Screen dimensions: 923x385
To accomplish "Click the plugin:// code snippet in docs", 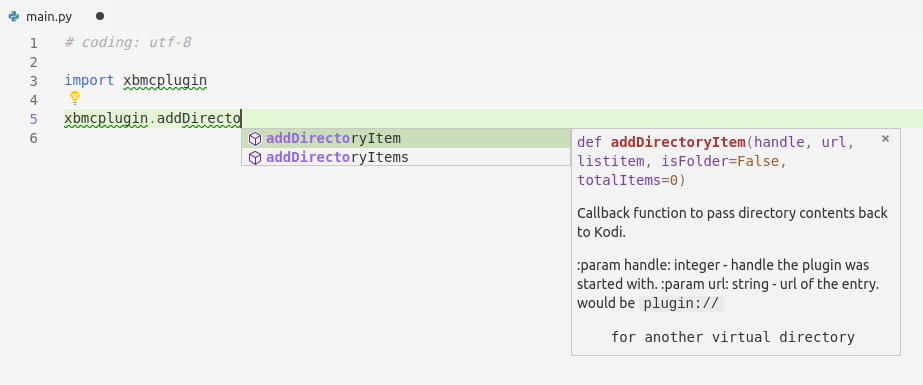I will 682,304.
